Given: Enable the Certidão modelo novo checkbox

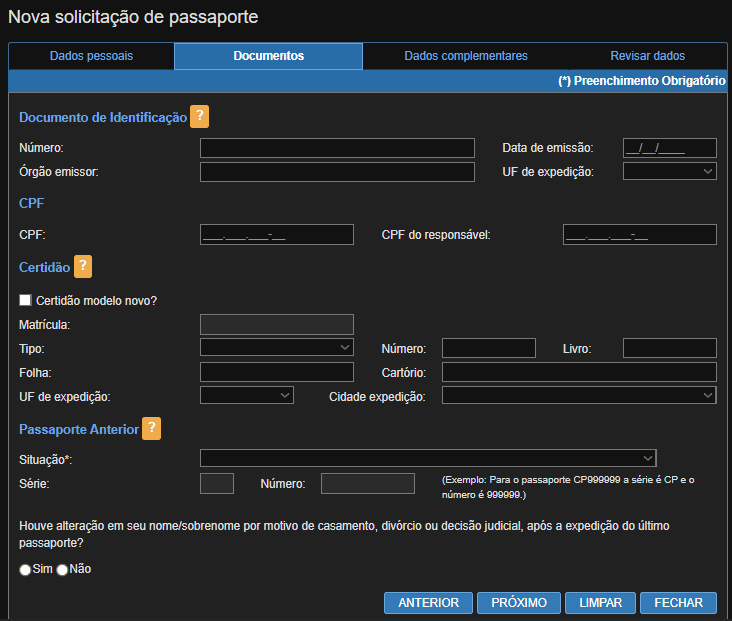Looking at the screenshot, I should (25, 300).
